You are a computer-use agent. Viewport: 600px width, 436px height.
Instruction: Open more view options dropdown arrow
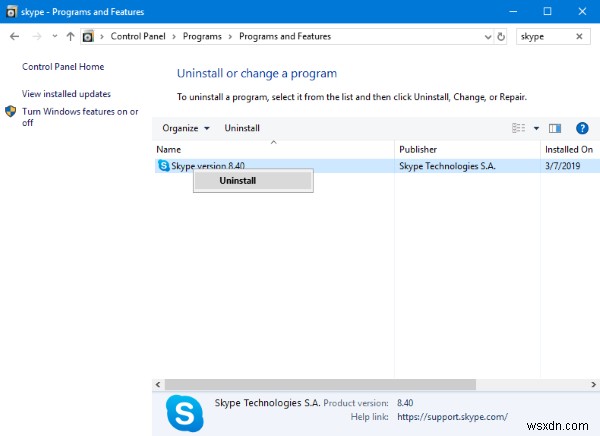coord(536,128)
